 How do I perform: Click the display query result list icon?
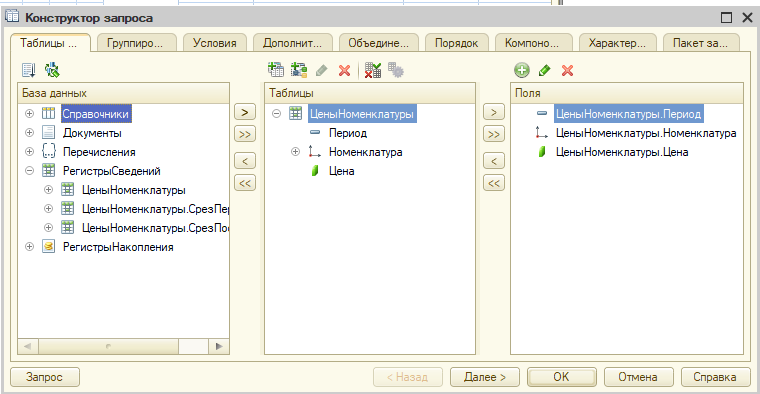pos(29,70)
